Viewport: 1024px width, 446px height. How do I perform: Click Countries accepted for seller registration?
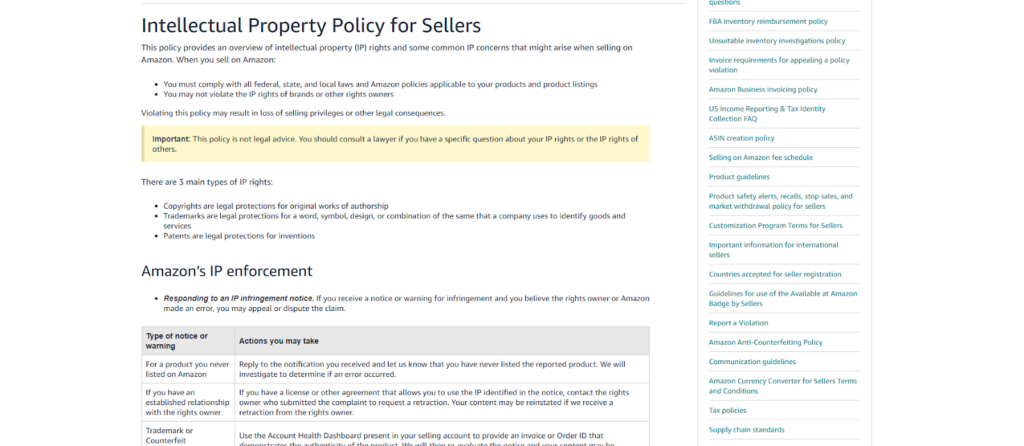coord(775,274)
